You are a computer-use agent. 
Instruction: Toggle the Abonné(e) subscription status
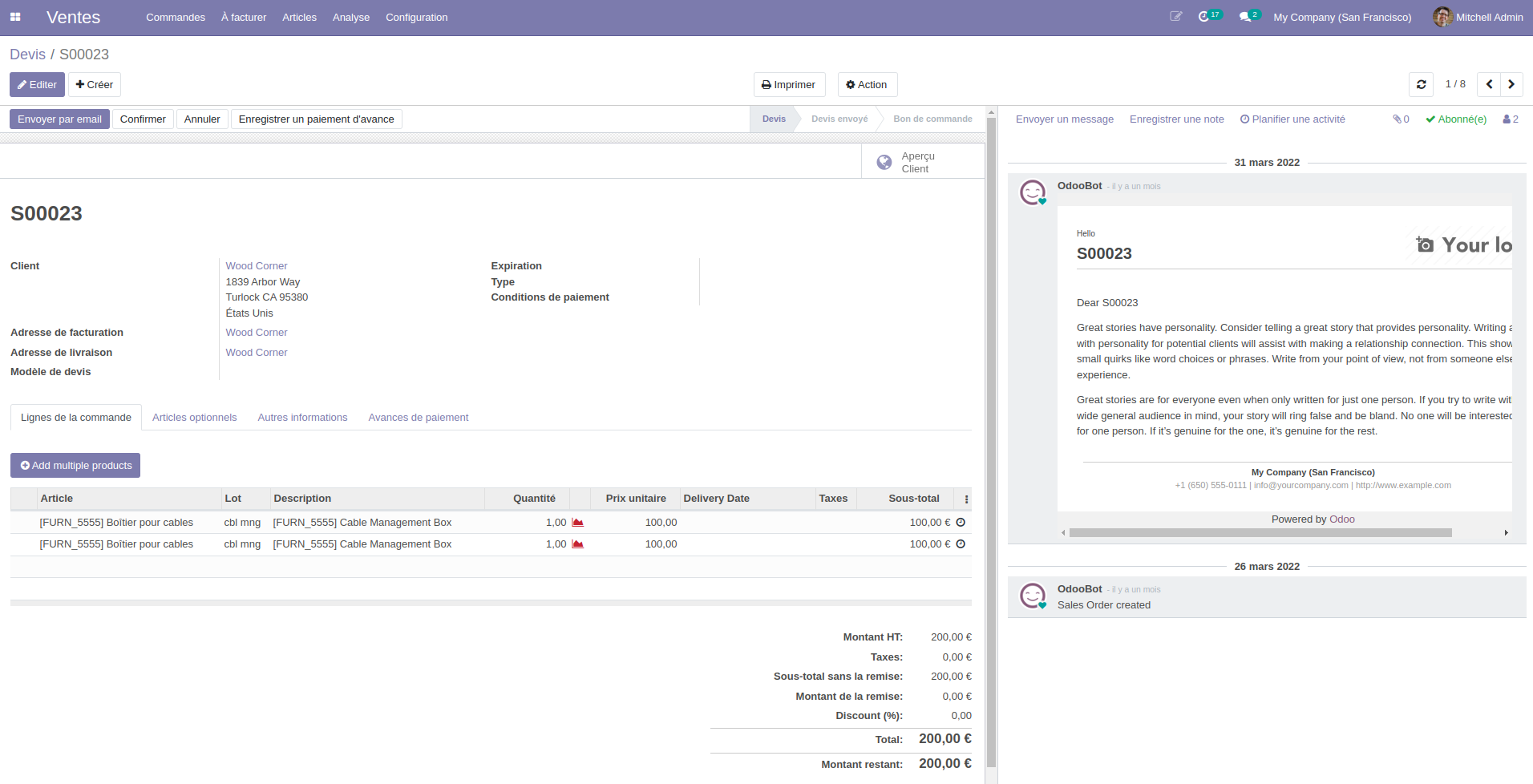[x=1456, y=119]
